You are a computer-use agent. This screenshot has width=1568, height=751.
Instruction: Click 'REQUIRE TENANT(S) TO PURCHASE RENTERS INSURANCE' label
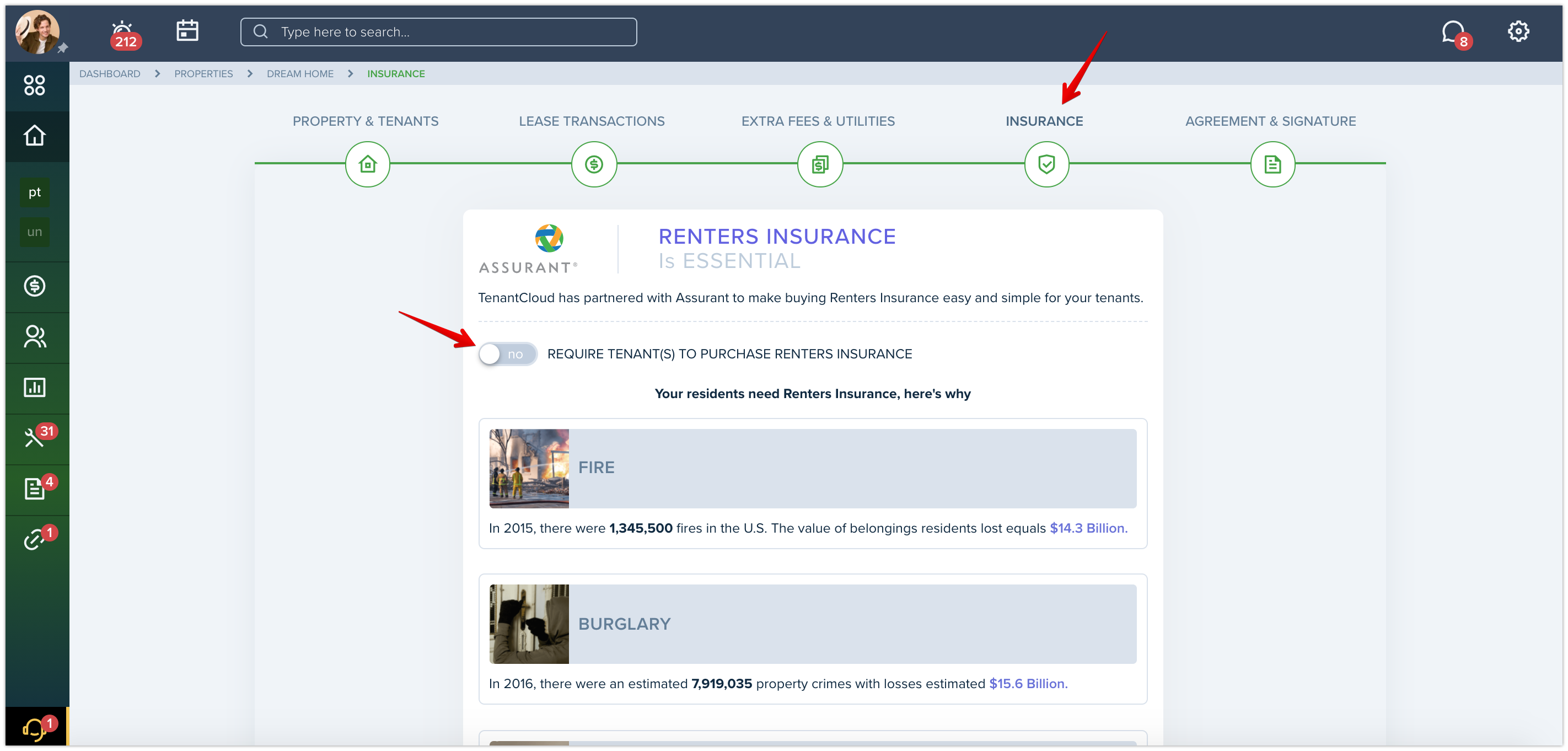click(x=729, y=354)
